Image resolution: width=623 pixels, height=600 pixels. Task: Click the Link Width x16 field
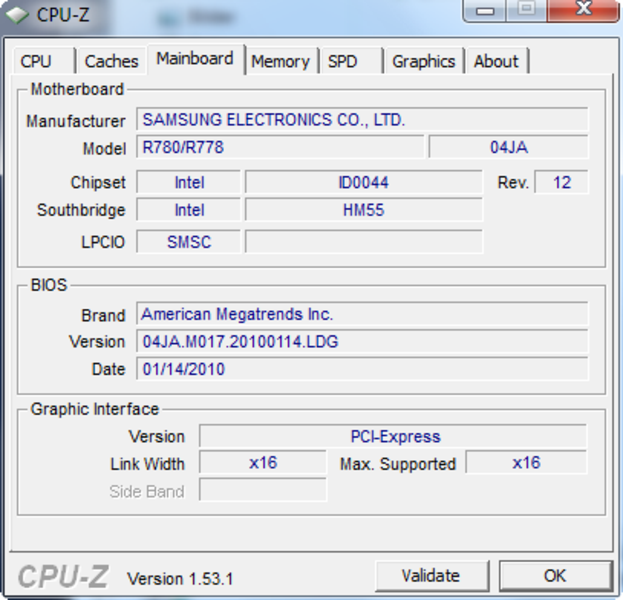click(263, 462)
